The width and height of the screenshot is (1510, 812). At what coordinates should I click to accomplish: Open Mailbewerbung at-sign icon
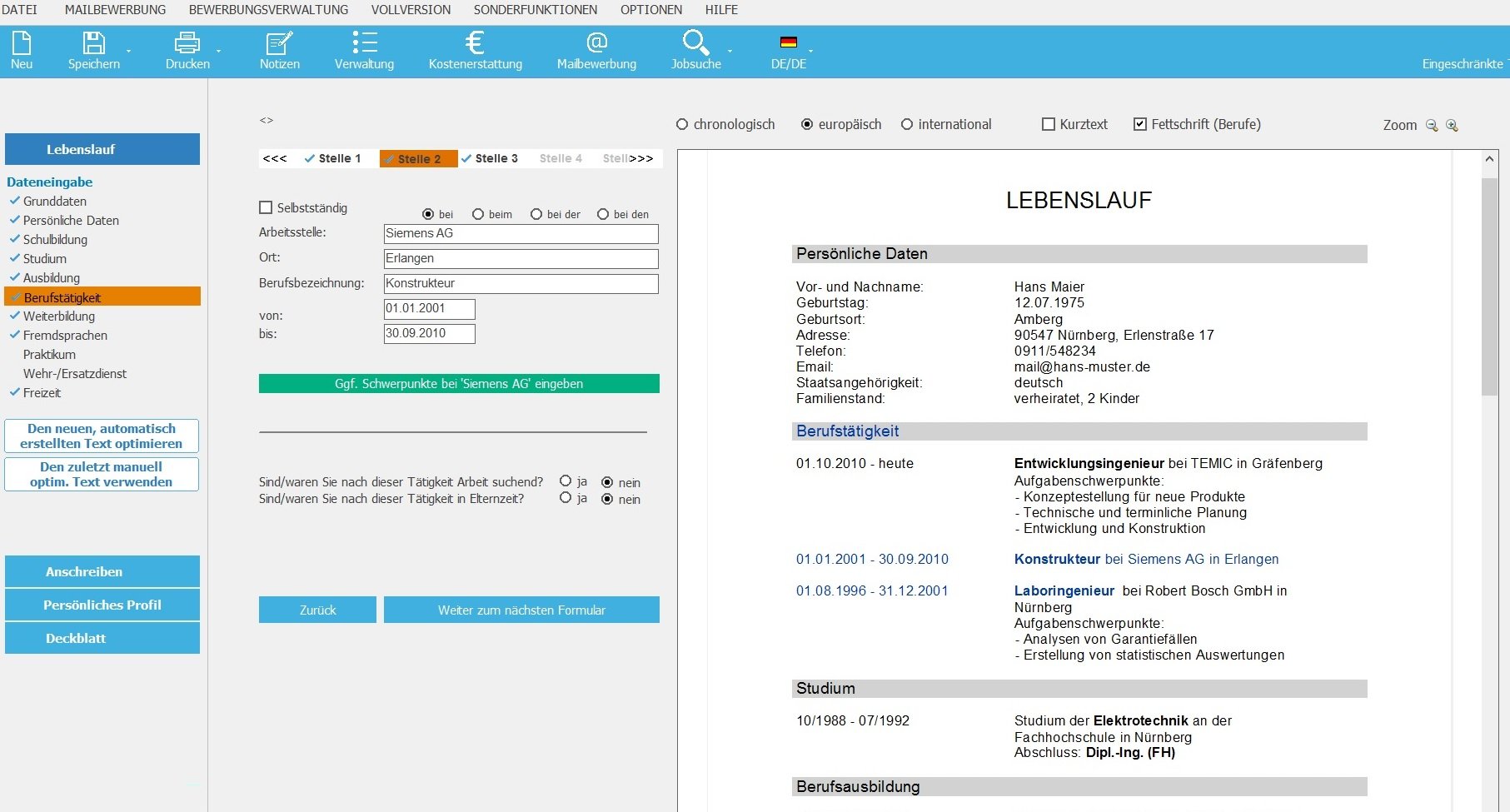(x=596, y=42)
